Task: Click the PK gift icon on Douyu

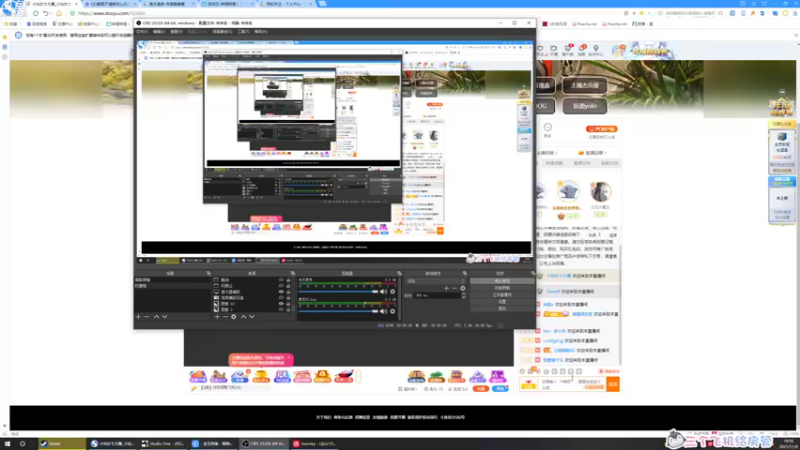Action: 282,377
